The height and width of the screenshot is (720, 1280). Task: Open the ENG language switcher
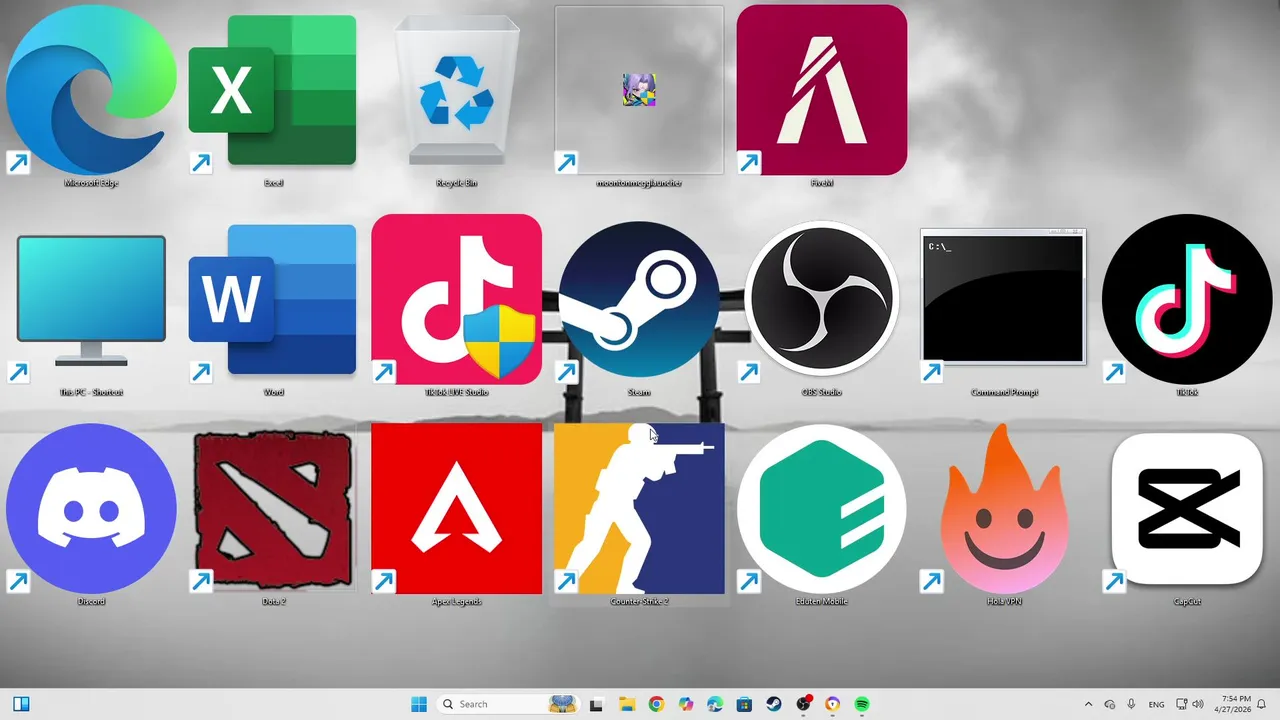click(1156, 704)
